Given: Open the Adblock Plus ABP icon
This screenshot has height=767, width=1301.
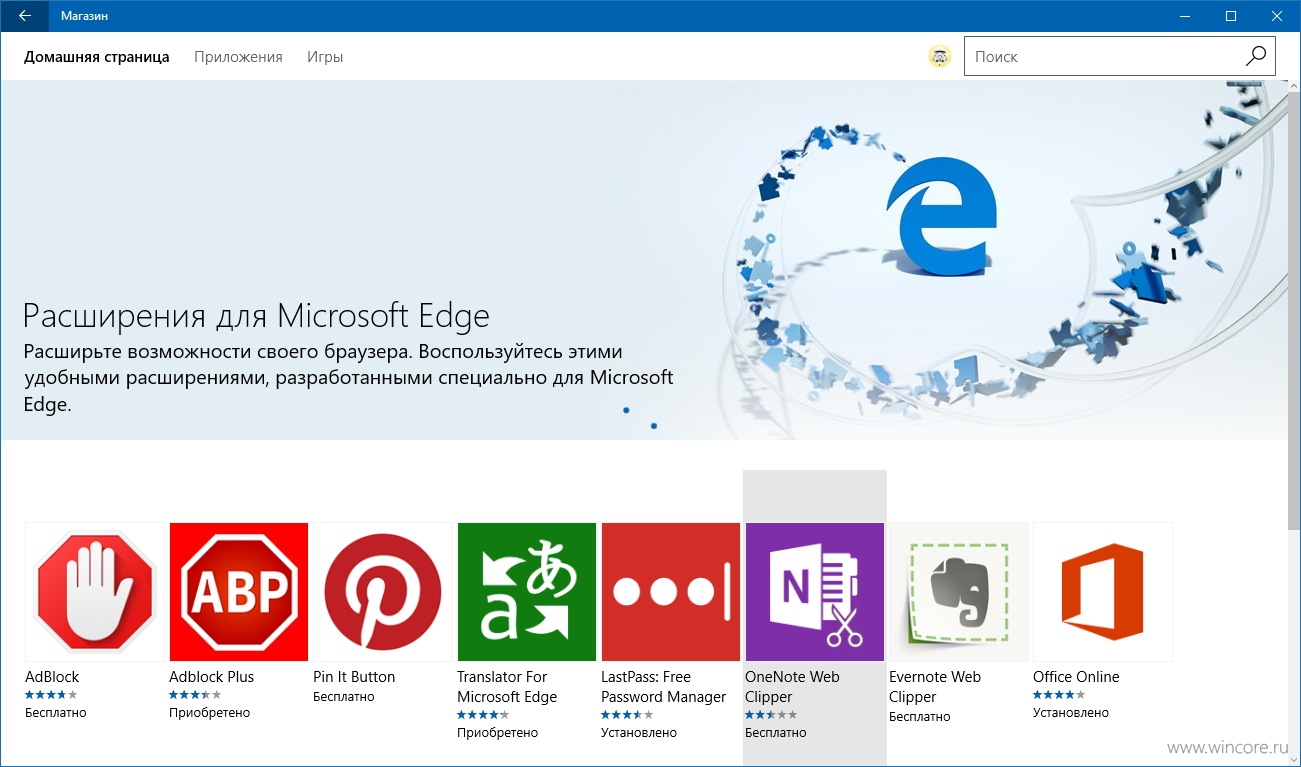Looking at the screenshot, I should 239,592.
